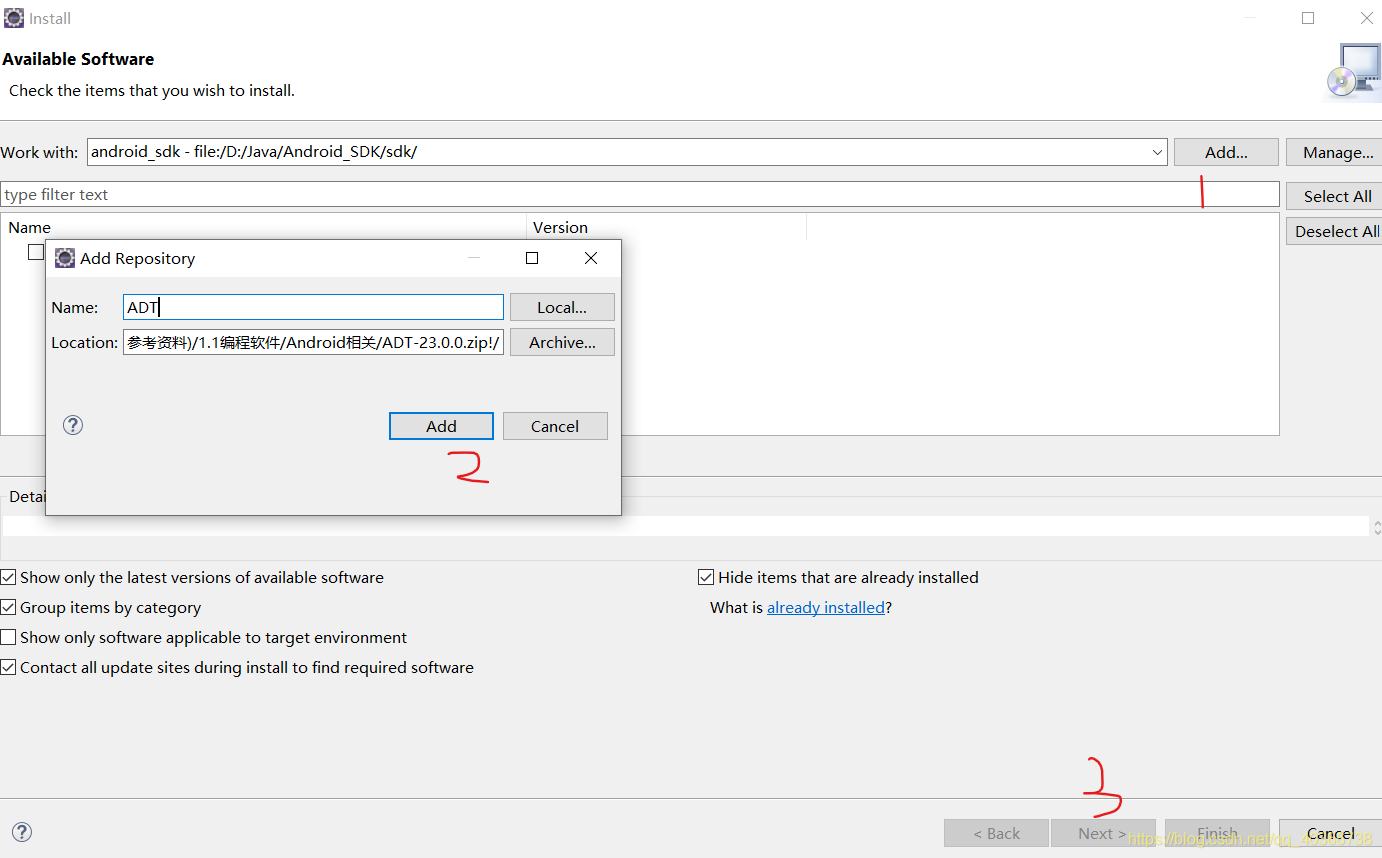Maximize the Add Repository dialog
Viewport: 1382px width, 858px height.
(532, 258)
